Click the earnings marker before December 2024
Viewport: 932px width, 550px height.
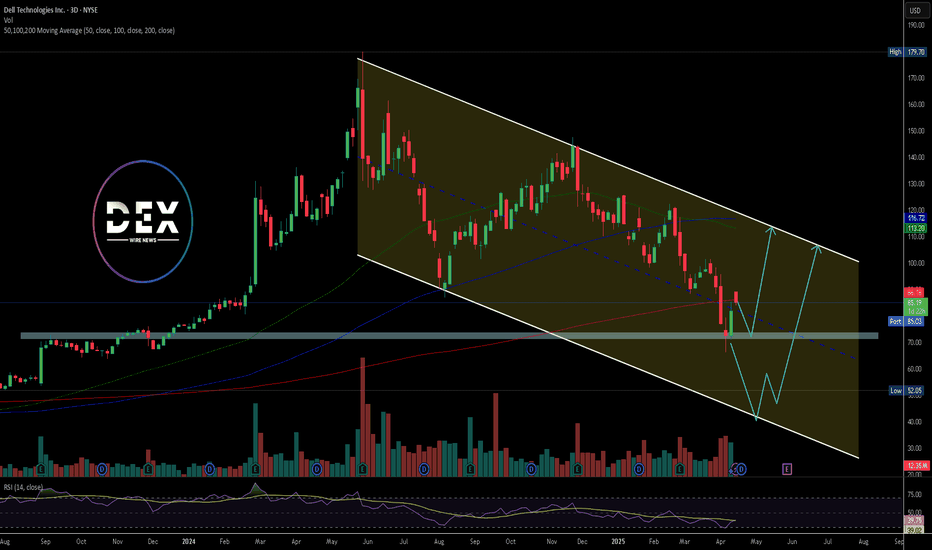[x=578, y=470]
